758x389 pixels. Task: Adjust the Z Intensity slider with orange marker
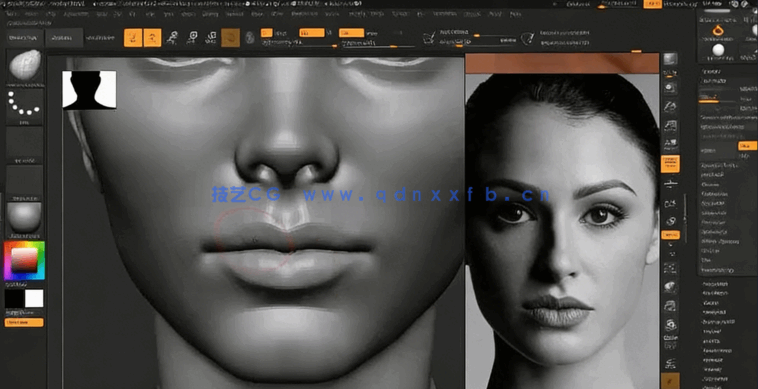(x=378, y=44)
